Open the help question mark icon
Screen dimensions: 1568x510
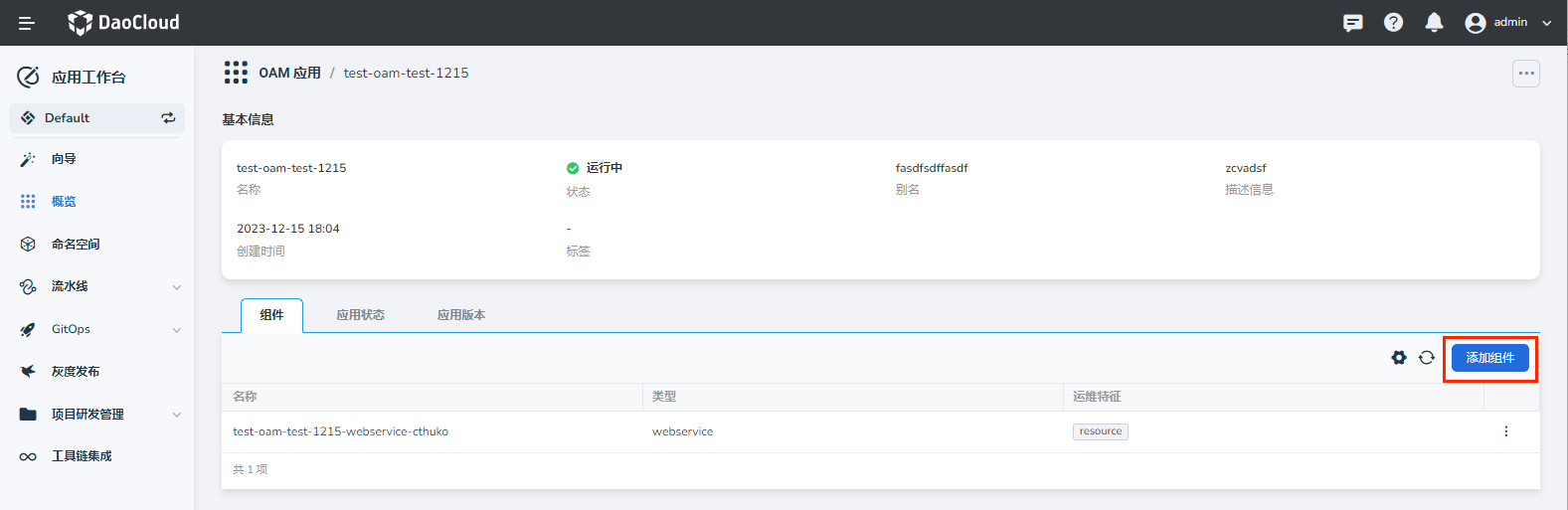(x=1393, y=22)
